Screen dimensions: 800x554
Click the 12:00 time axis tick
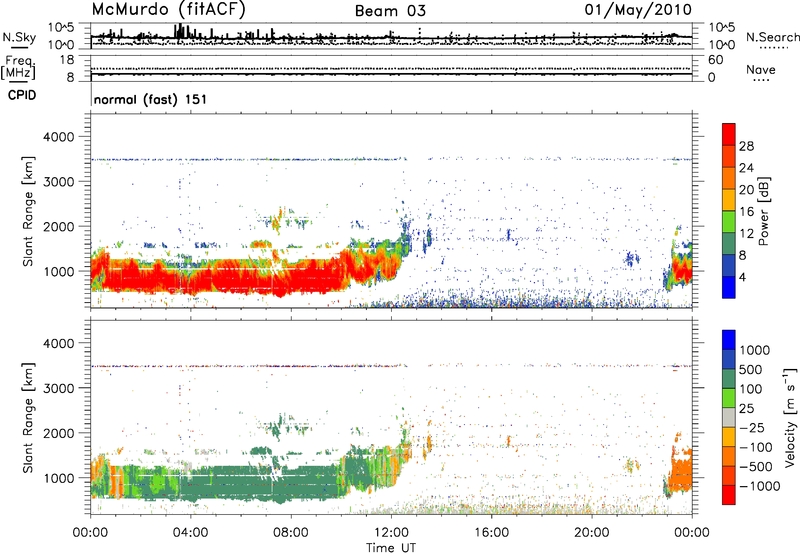tap(391, 533)
